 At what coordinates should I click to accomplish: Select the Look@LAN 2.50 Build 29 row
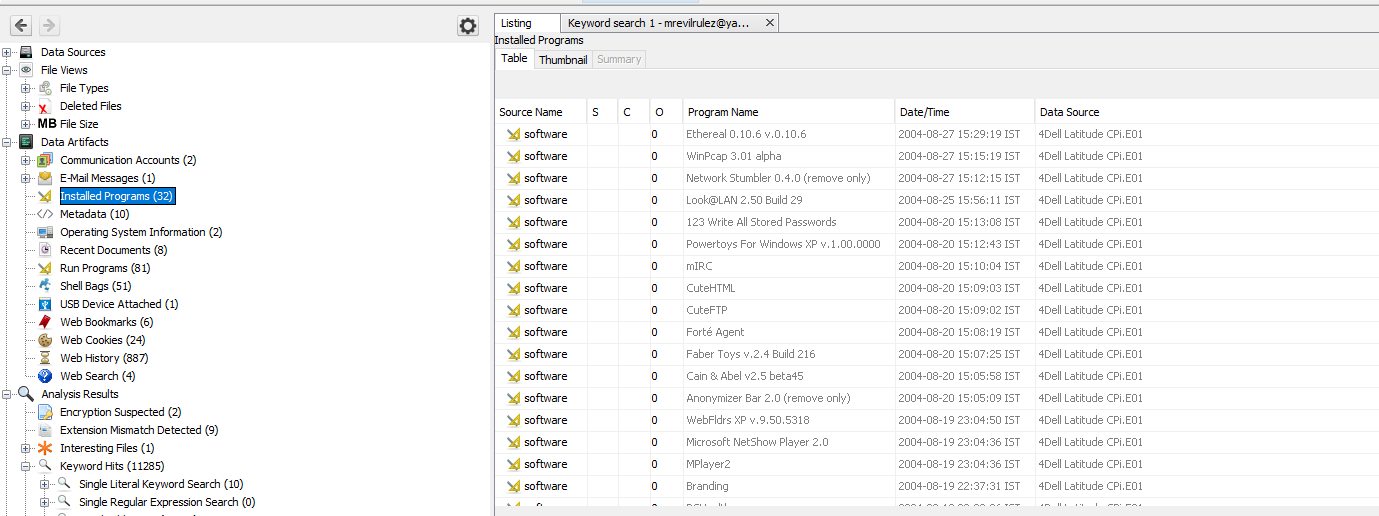[x=937, y=200]
